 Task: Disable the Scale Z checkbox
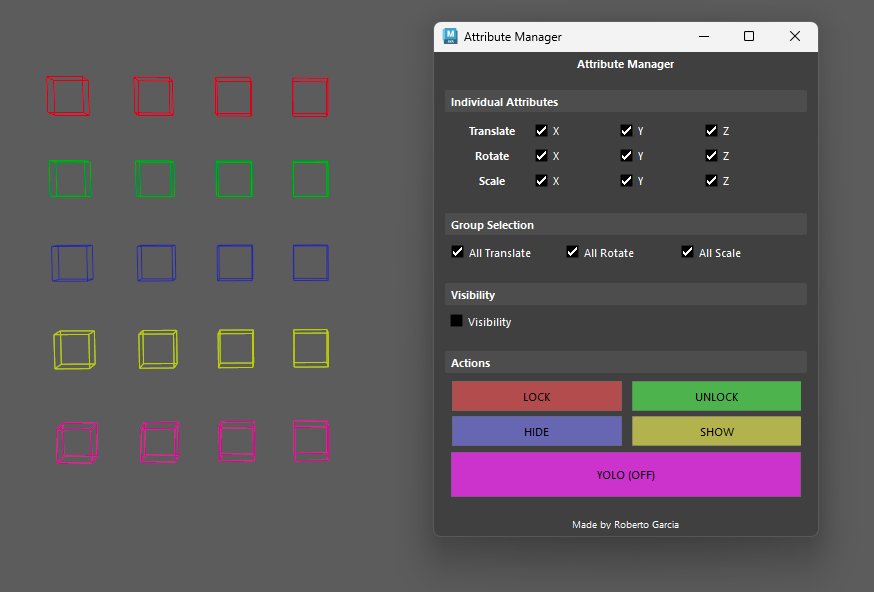point(711,181)
